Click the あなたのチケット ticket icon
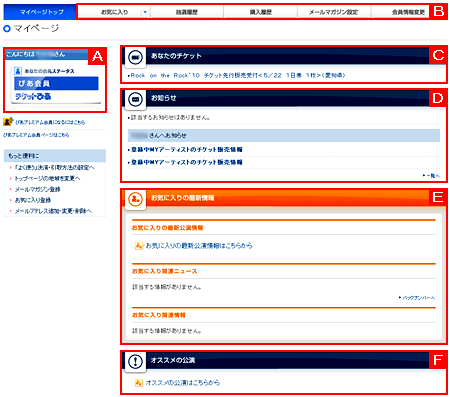Screen dimensions: 450x397 (x=135, y=57)
